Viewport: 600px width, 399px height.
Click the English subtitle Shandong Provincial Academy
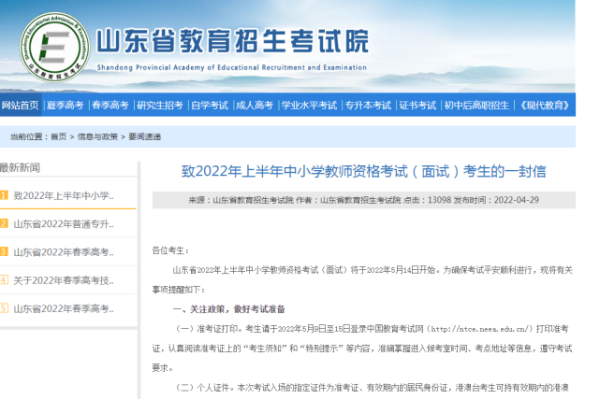pyautogui.click(x=232, y=67)
